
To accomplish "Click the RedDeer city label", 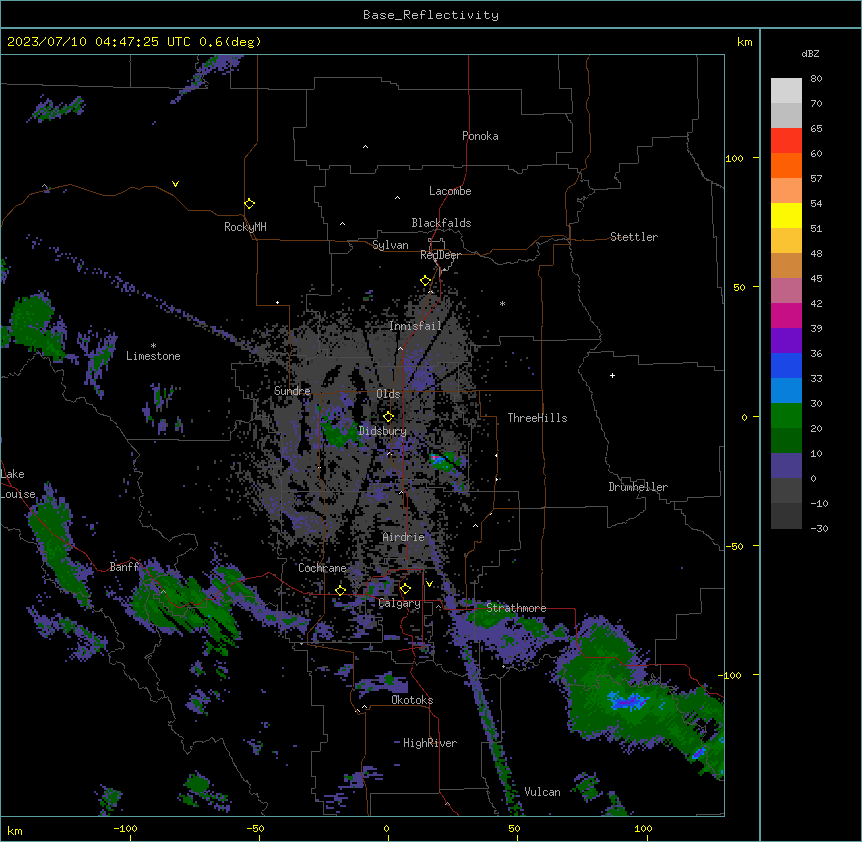I will coord(440,255).
